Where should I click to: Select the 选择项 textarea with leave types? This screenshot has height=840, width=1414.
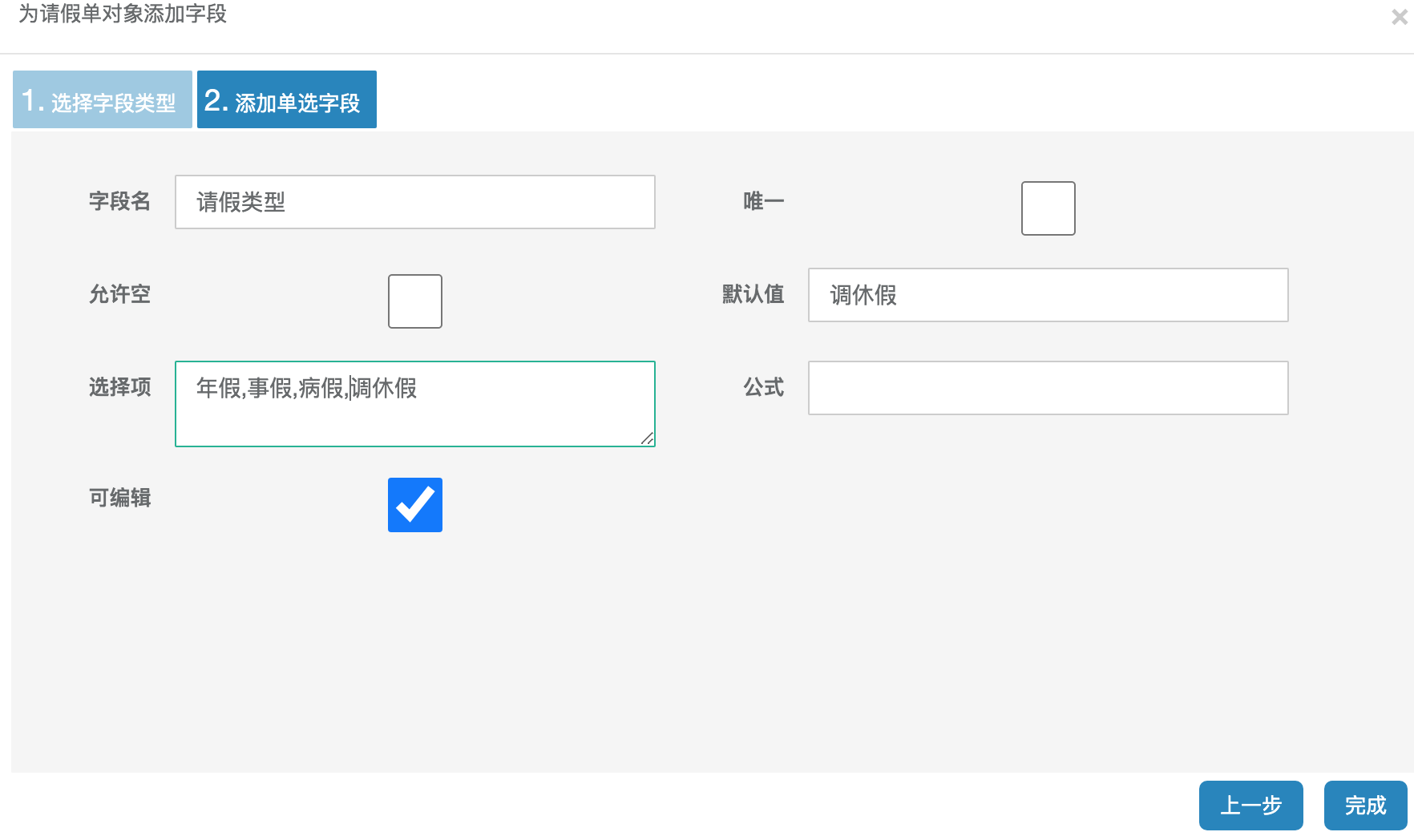pyautogui.click(x=414, y=403)
